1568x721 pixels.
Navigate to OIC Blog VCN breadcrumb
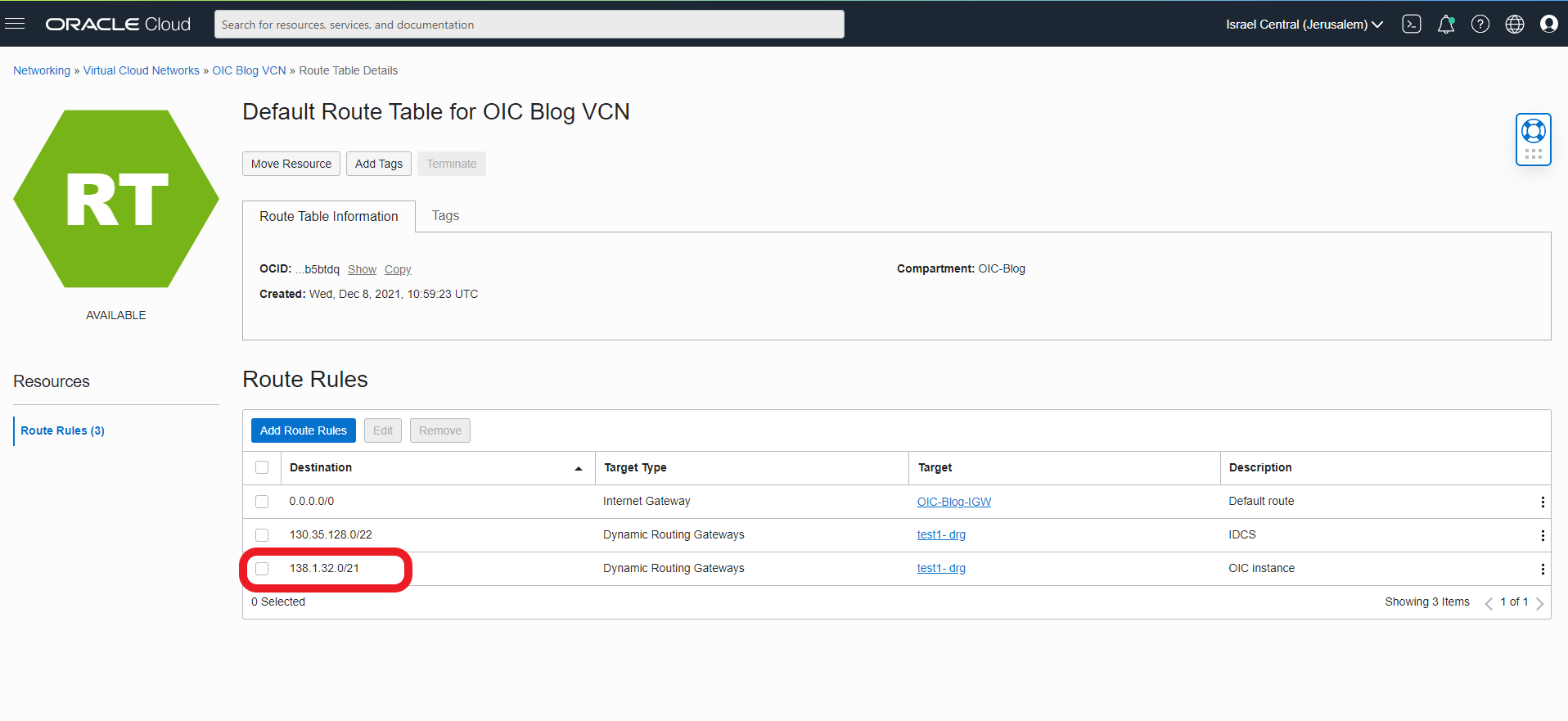pyautogui.click(x=250, y=70)
